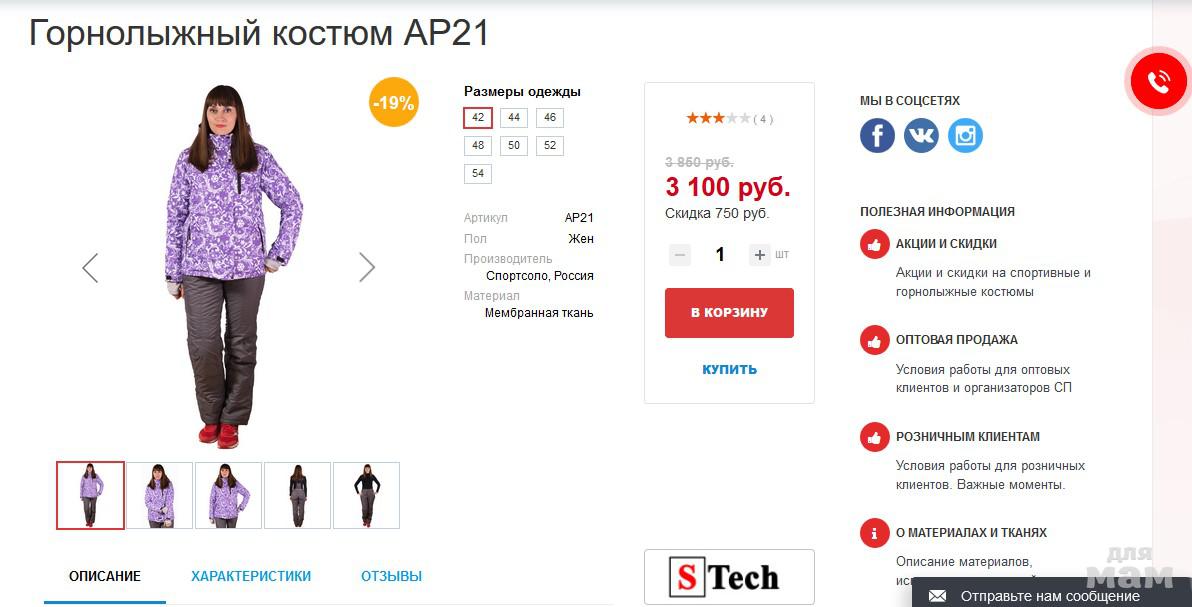The image size is (1192, 607).
Task: Open the Facebook social page icon
Action: point(877,135)
